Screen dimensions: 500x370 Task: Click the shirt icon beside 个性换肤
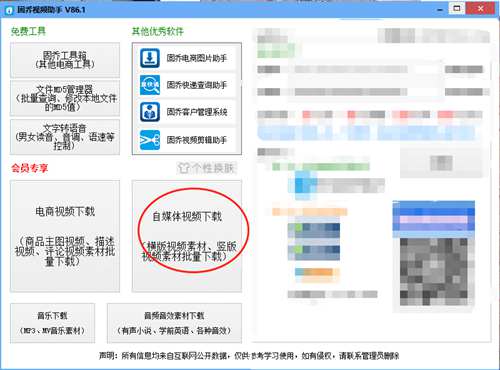click(184, 168)
